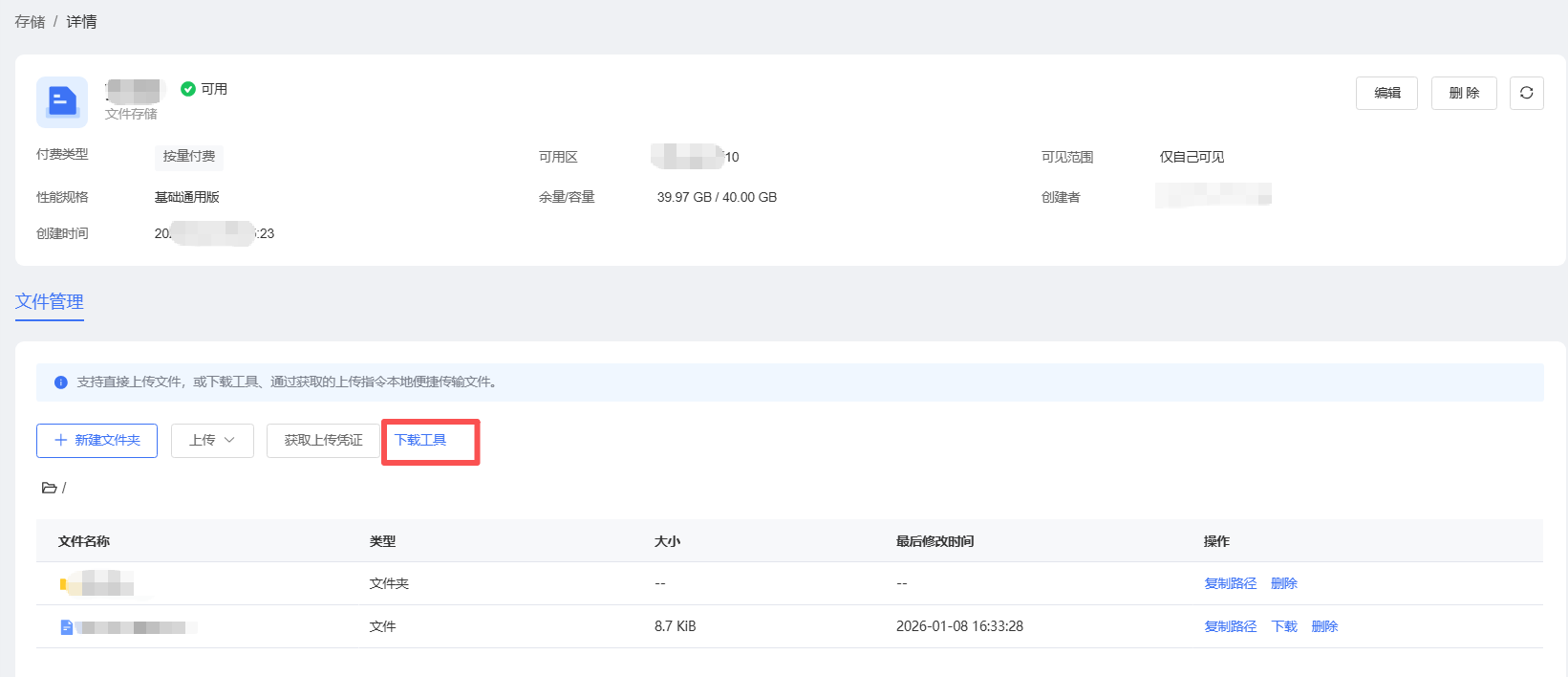
Task: Click the yellow folder icon in first row
Action: (63, 583)
